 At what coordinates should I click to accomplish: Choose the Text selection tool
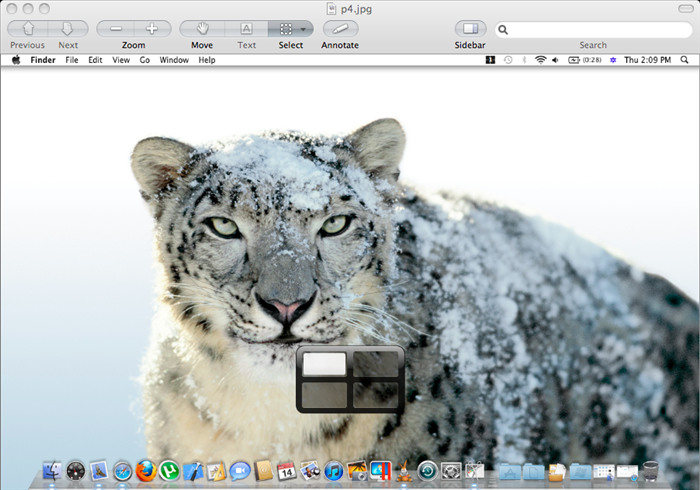pyautogui.click(x=246, y=29)
